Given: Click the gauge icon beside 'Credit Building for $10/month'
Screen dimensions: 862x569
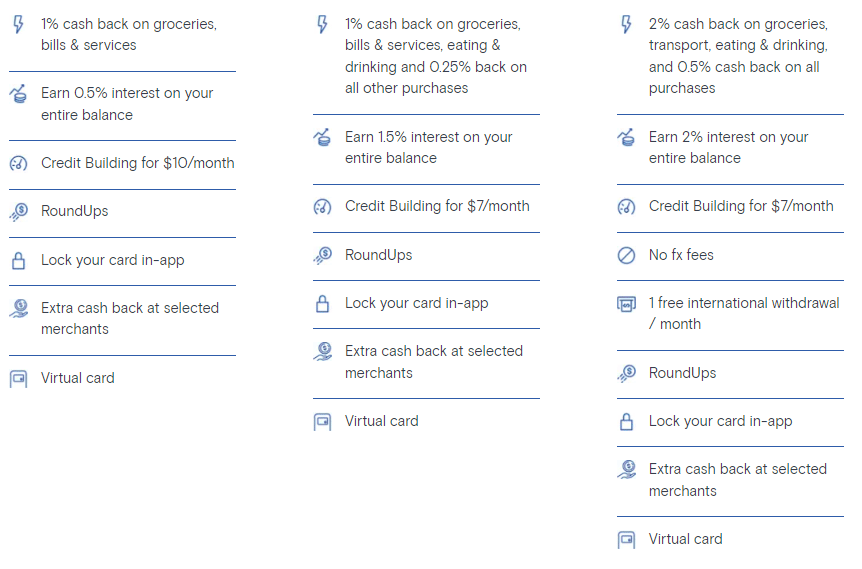Looking at the screenshot, I should pyautogui.click(x=19, y=163).
